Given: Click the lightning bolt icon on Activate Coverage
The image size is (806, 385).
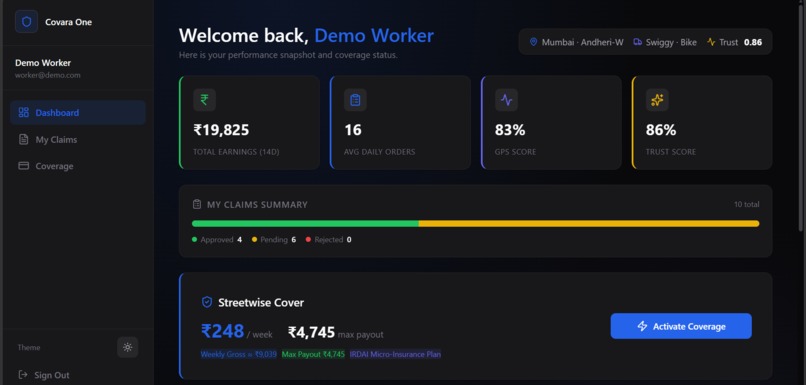Looking at the screenshot, I should point(642,326).
